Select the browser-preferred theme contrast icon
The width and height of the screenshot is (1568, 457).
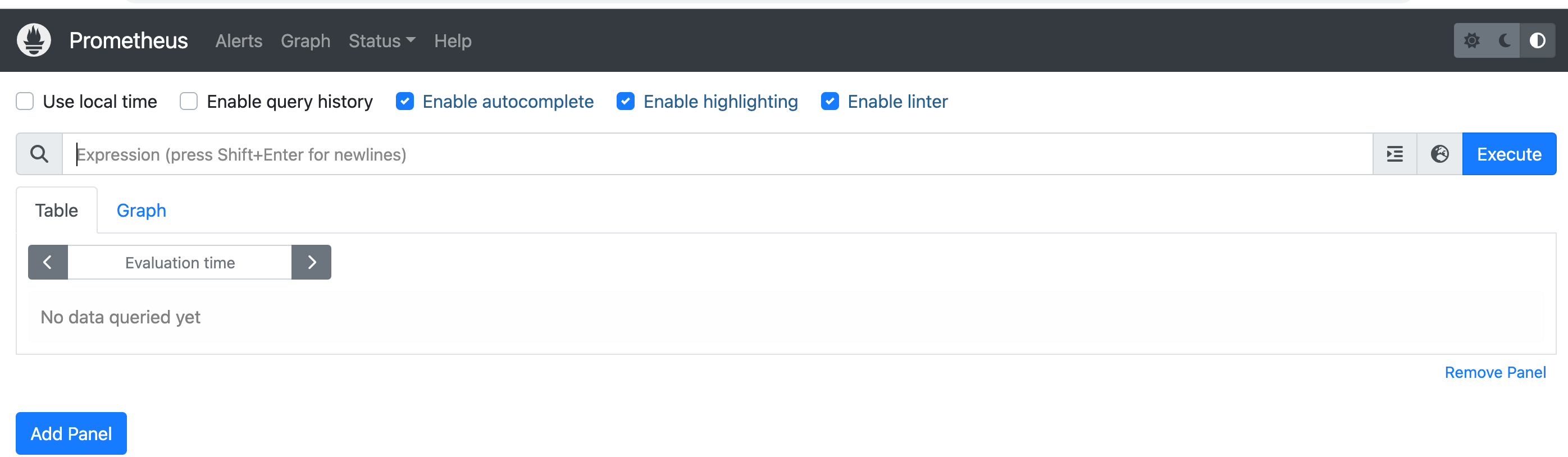pos(1537,41)
